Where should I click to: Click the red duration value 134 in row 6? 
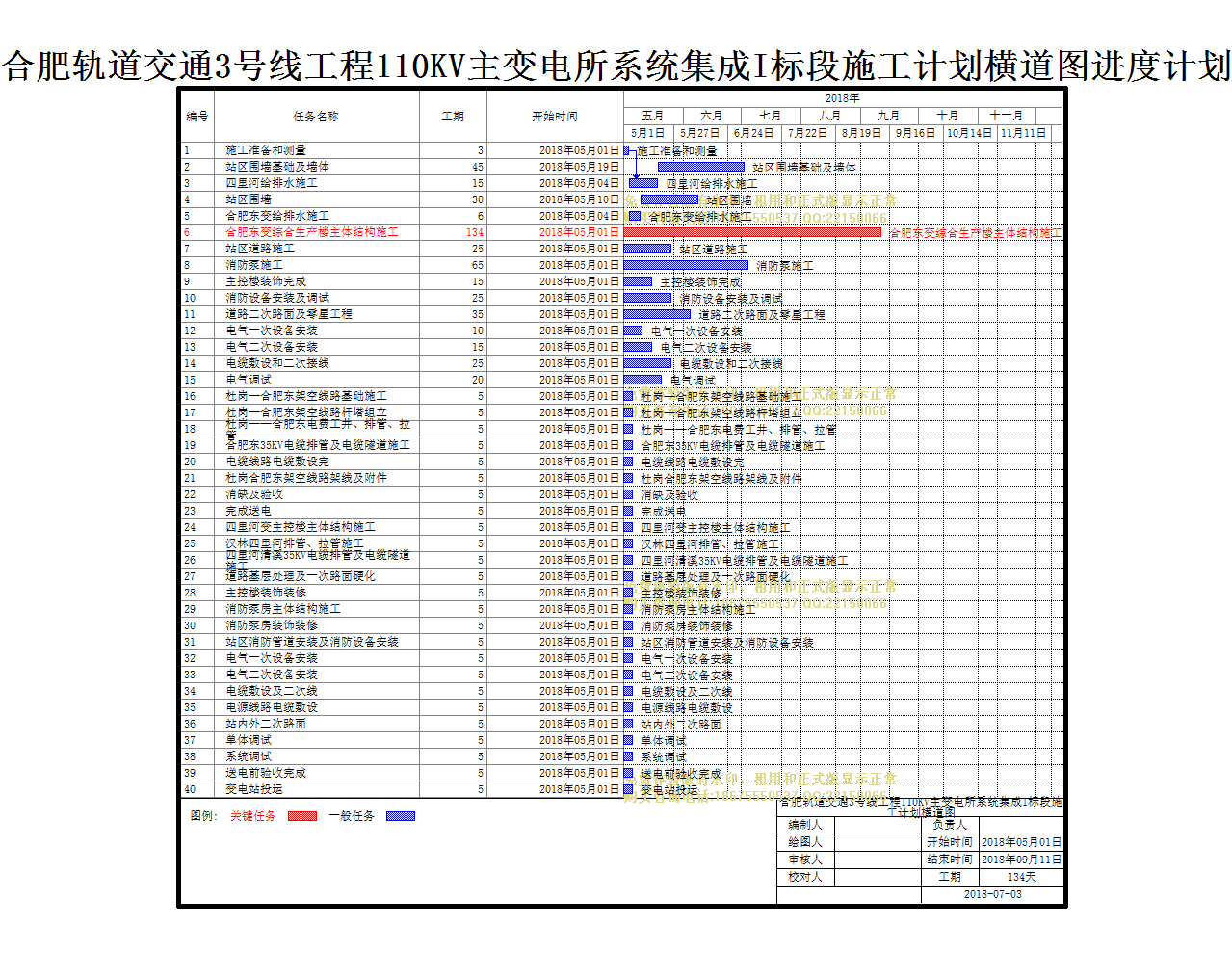tap(475, 232)
